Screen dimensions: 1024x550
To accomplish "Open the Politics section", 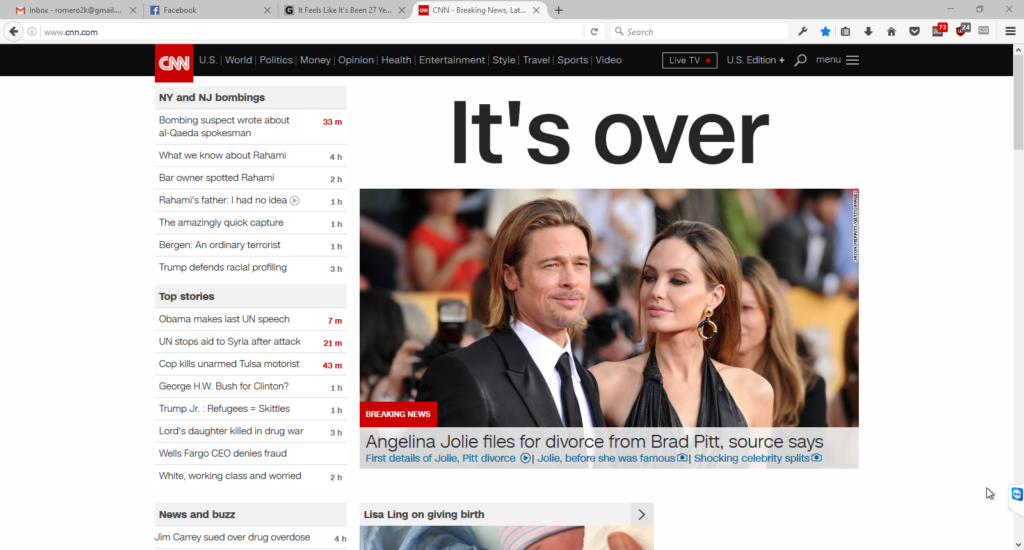I will point(276,60).
